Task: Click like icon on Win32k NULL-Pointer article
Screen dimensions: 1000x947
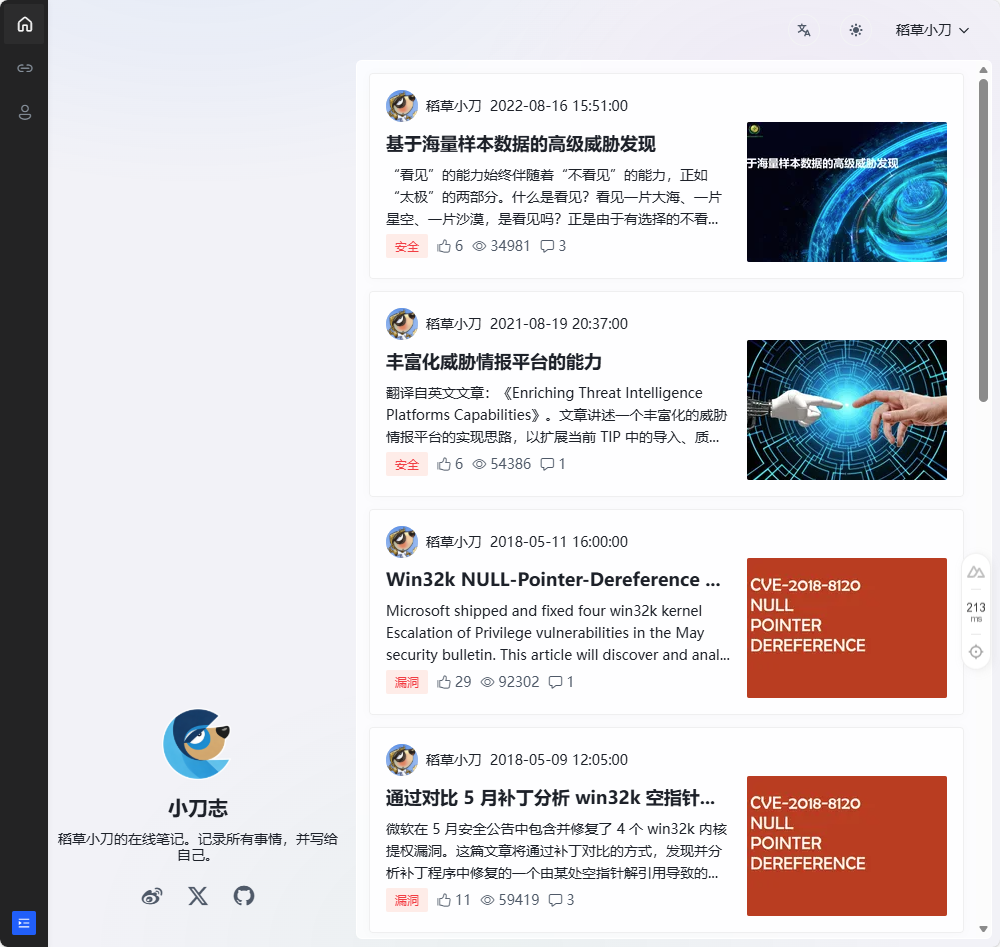Action: pyautogui.click(x=445, y=682)
